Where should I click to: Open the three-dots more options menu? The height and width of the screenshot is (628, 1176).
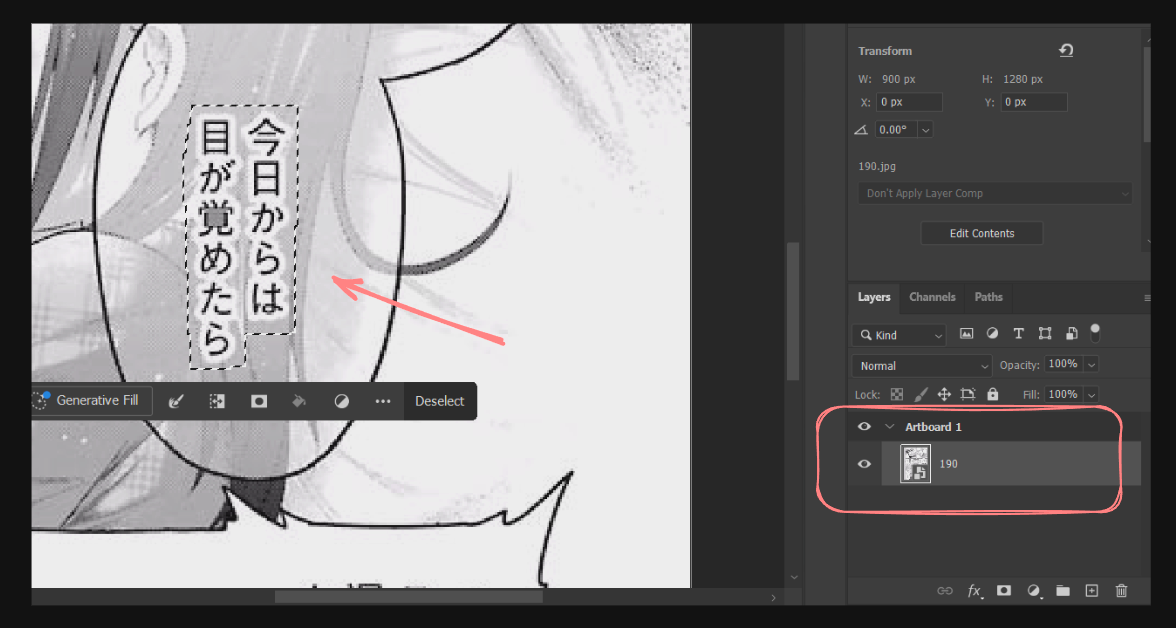click(x=382, y=401)
